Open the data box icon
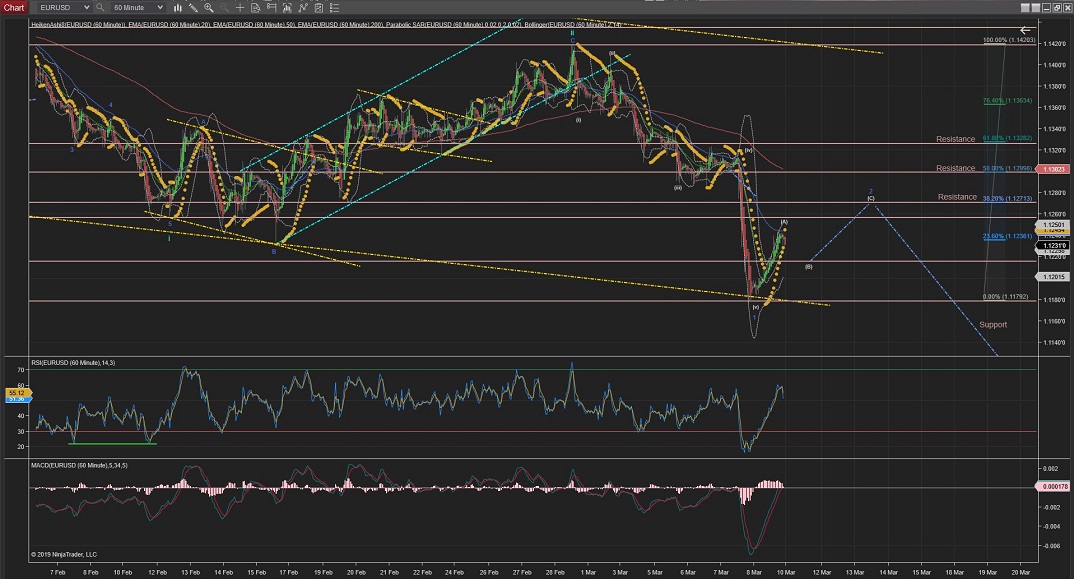This screenshot has width=1074, height=579. [255, 7]
